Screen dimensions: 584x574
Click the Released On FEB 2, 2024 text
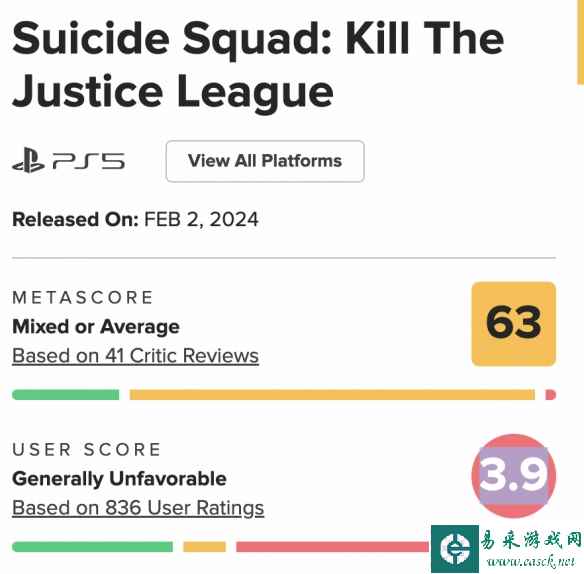[135, 219]
